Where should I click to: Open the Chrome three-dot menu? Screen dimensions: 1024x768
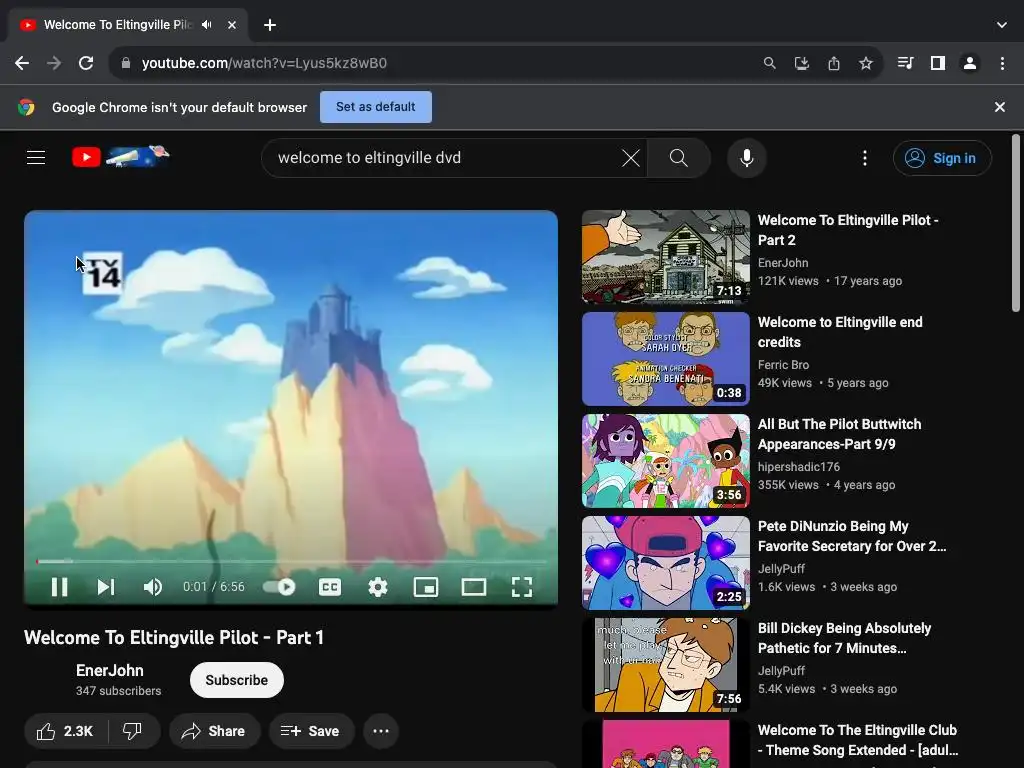[1002, 63]
